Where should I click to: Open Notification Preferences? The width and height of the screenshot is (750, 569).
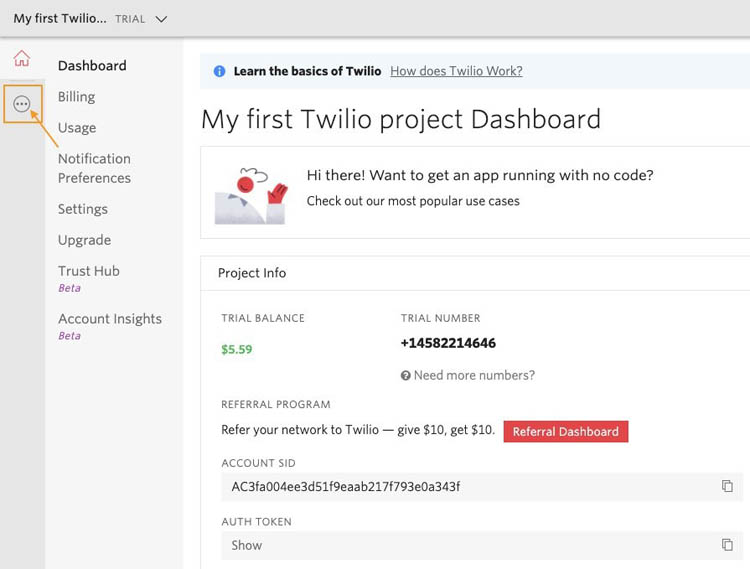(x=94, y=168)
